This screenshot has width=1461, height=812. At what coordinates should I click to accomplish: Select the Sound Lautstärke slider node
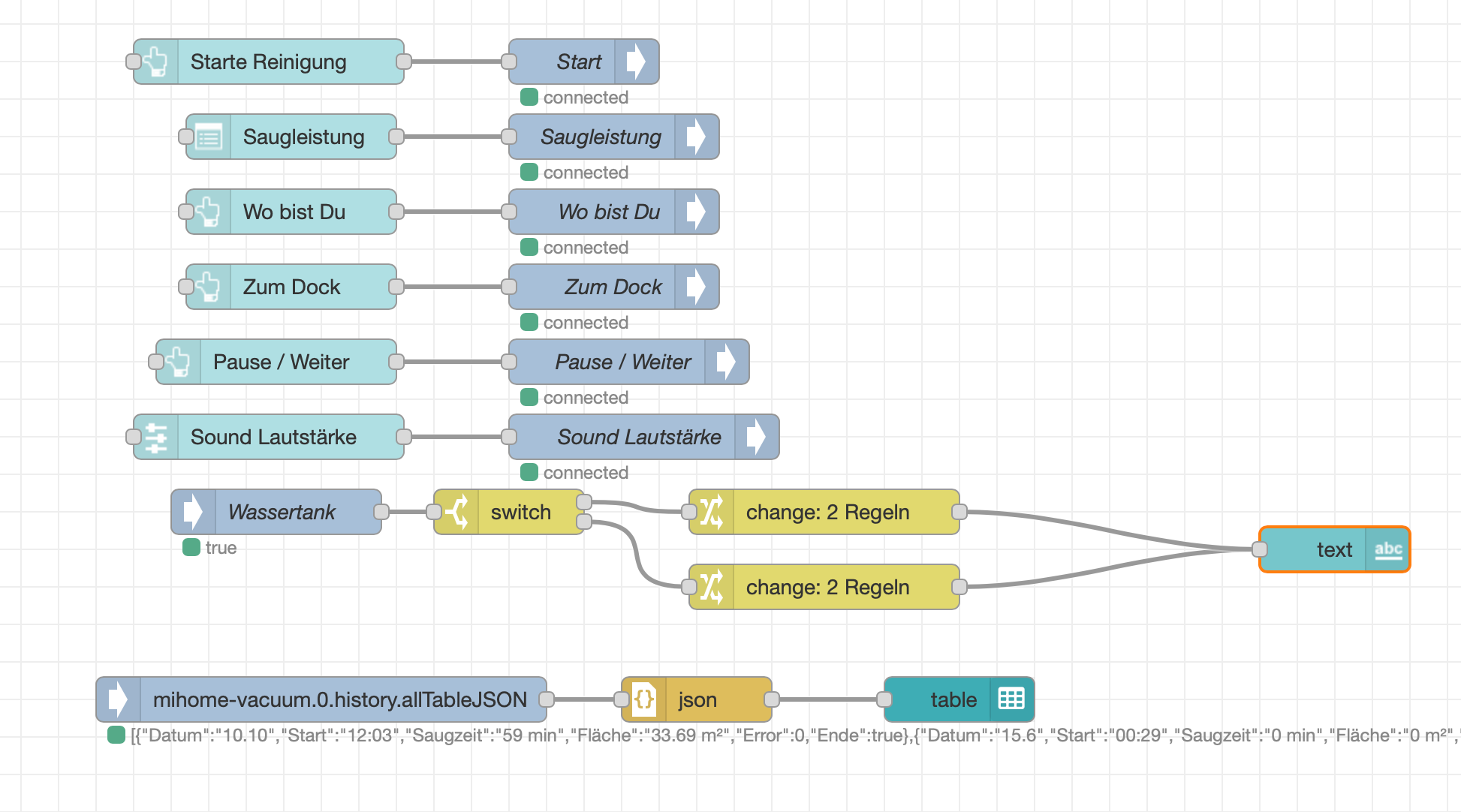coord(269,437)
